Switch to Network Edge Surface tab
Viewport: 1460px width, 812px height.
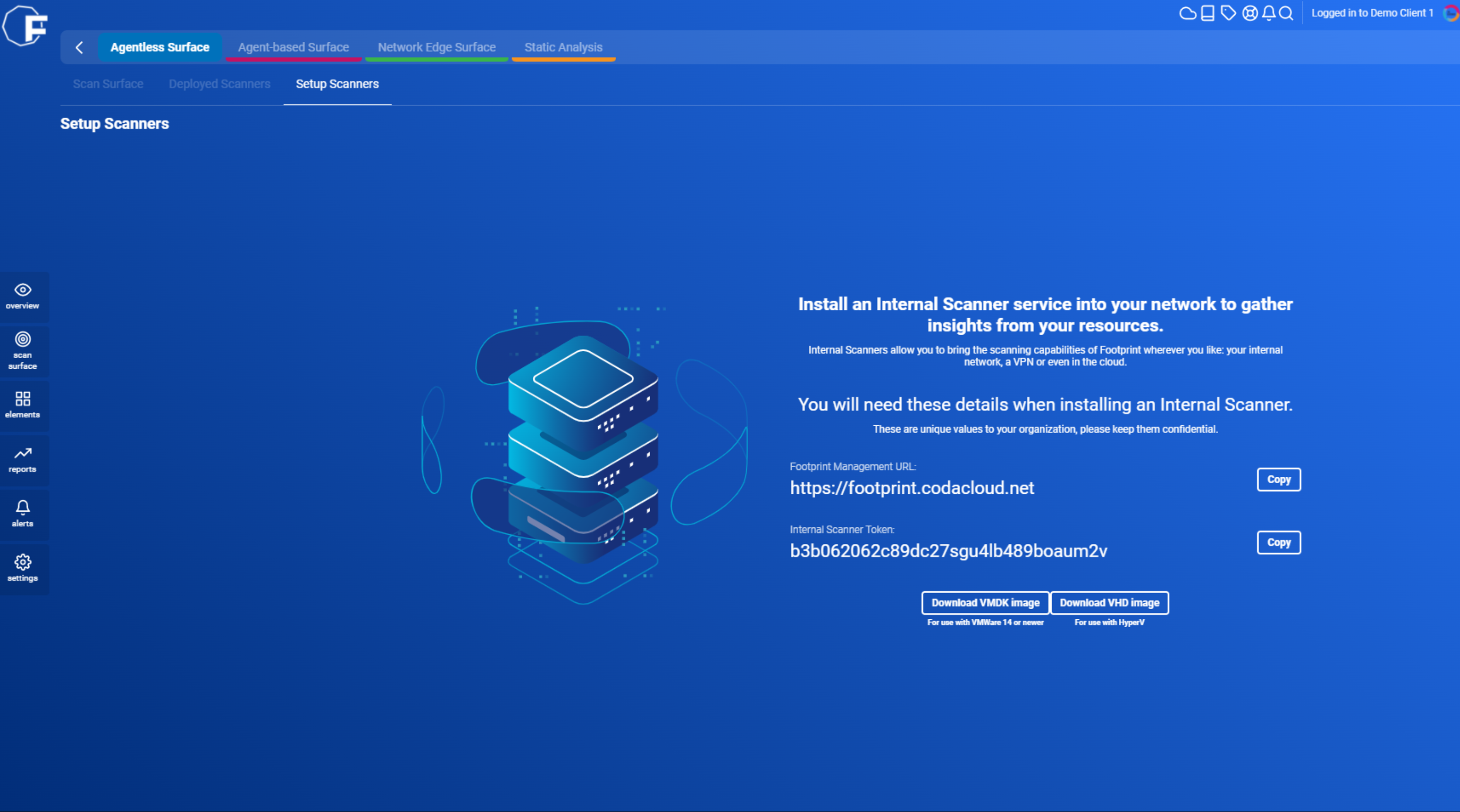(437, 48)
